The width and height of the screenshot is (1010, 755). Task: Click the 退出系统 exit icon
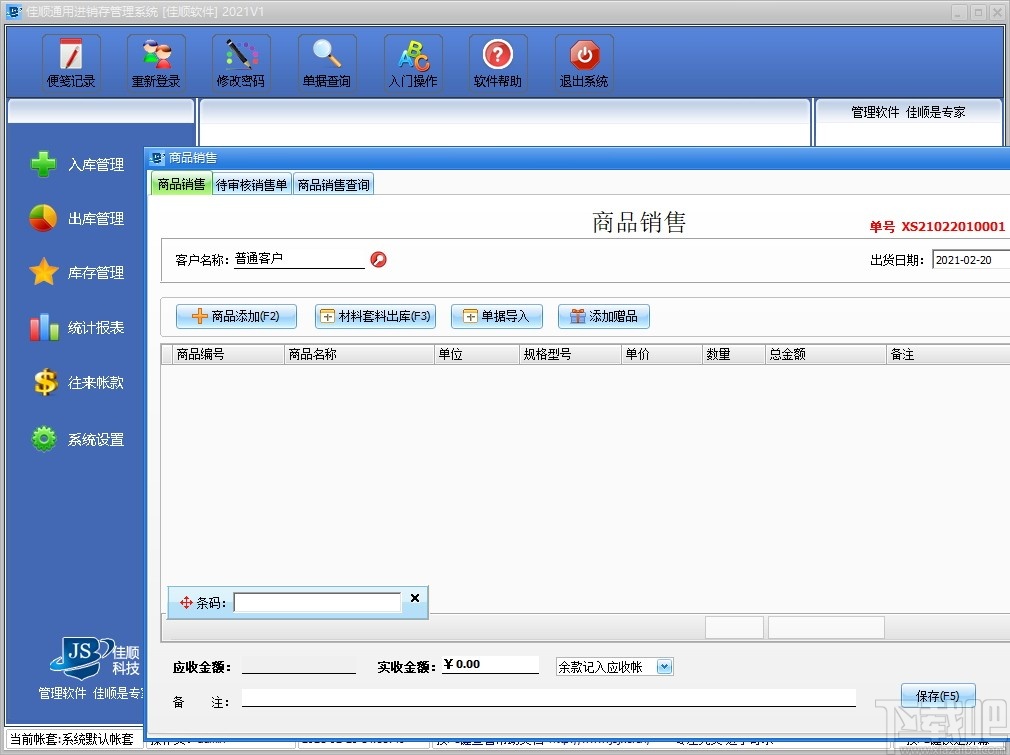pyautogui.click(x=583, y=61)
